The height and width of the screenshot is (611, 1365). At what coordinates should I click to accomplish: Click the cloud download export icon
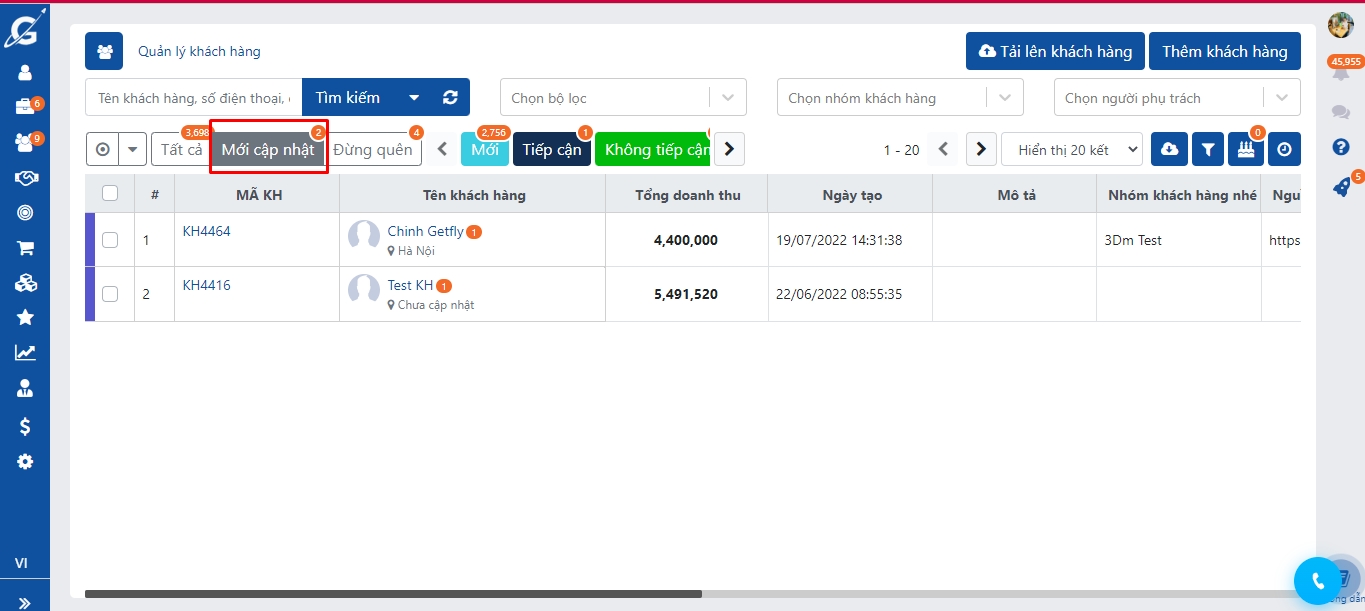click(1169, 150)
